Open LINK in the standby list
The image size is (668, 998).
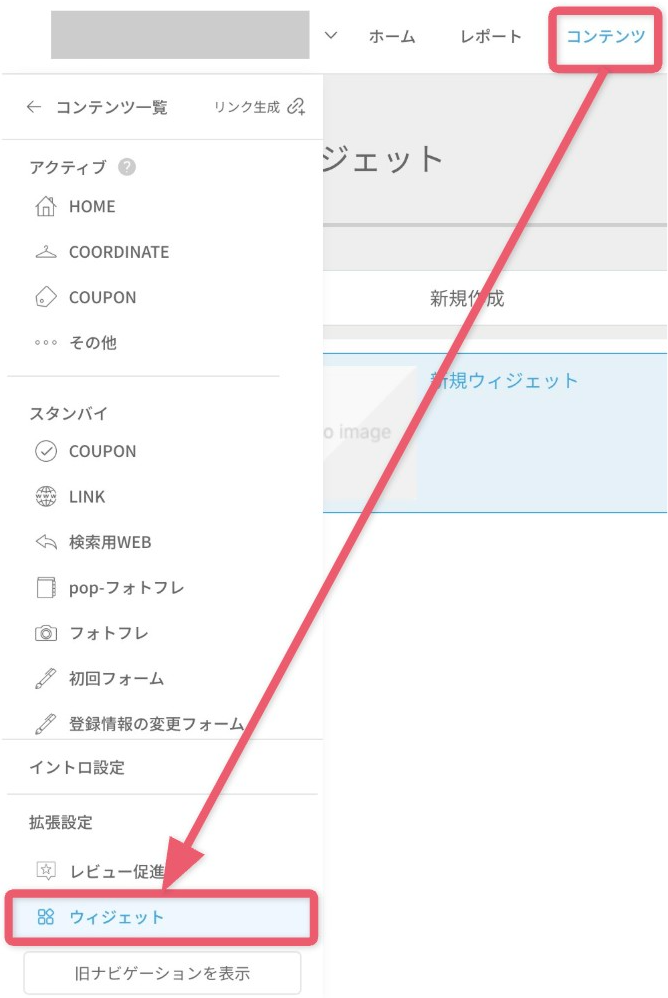coord(87,496)
